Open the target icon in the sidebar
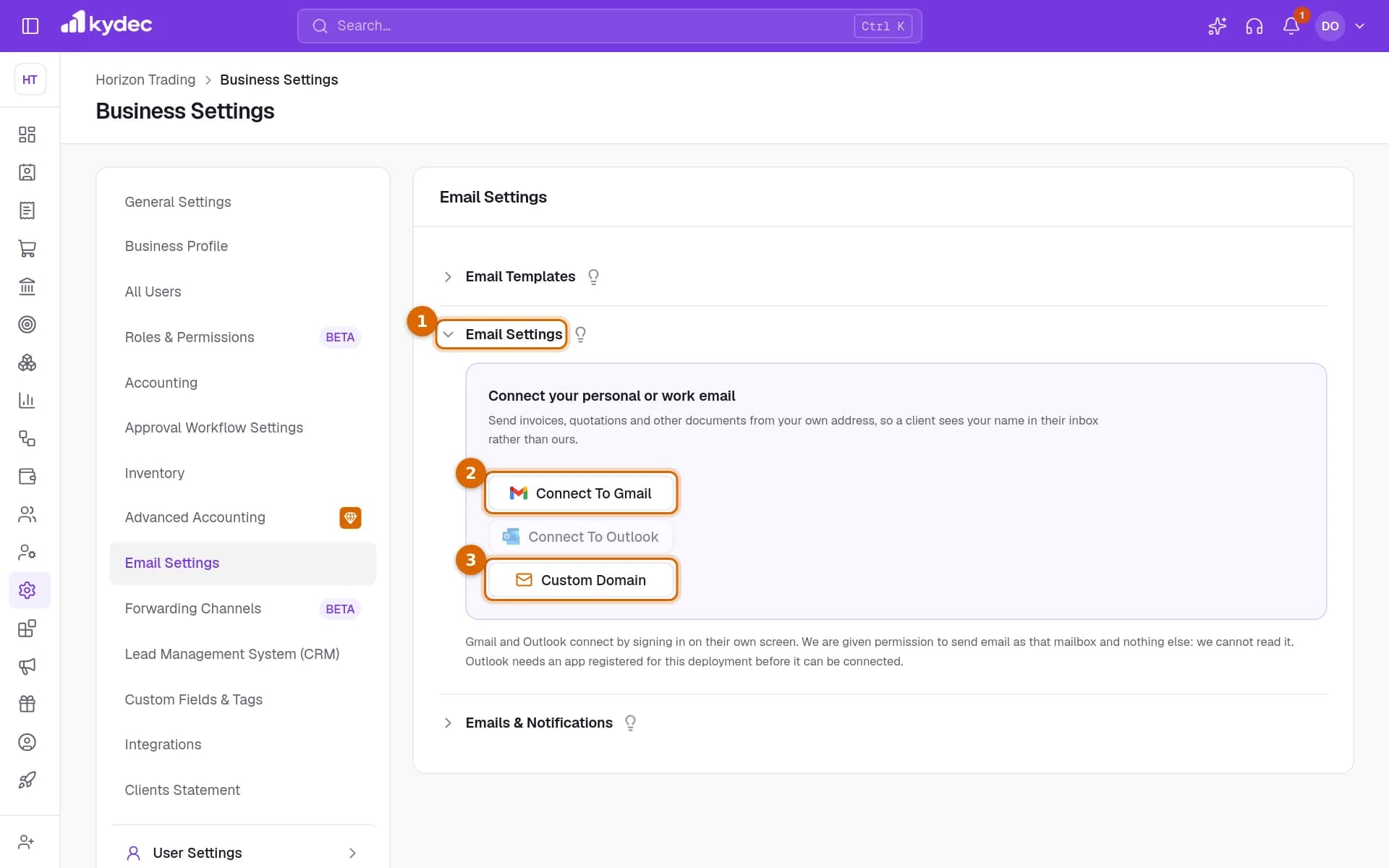Screen dimensions: 1389x868 click(x=27, y=324)
